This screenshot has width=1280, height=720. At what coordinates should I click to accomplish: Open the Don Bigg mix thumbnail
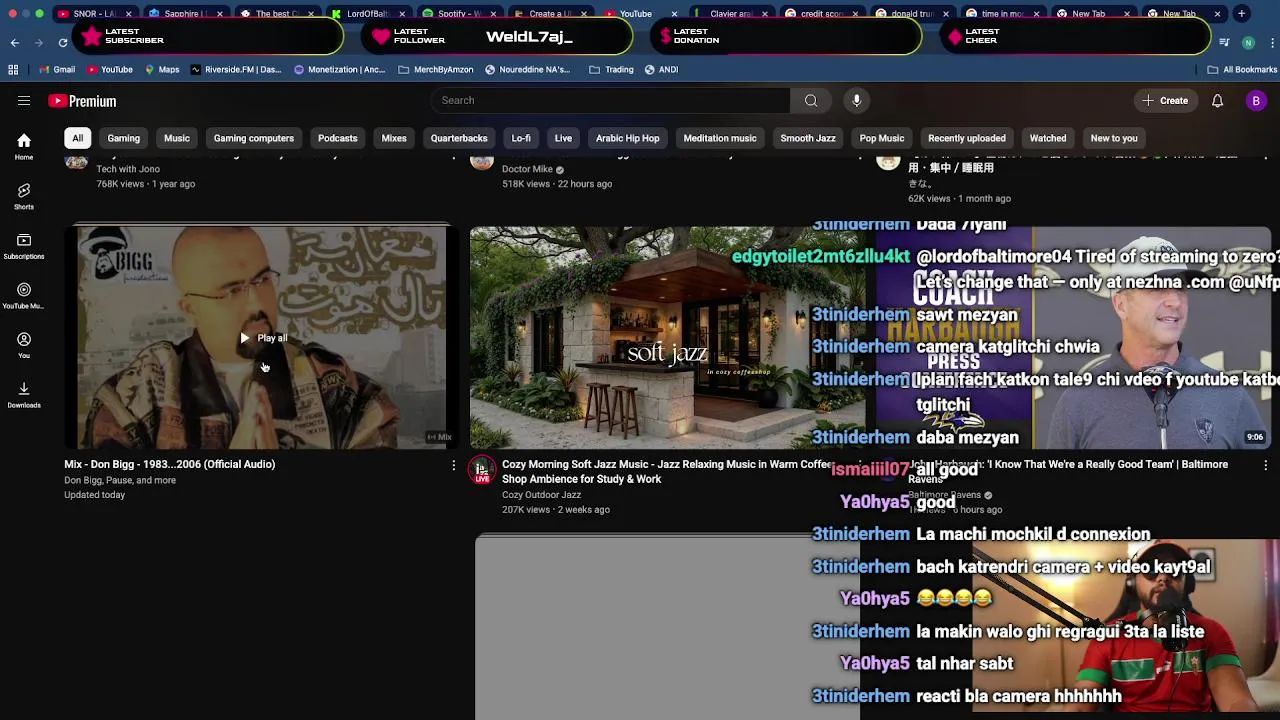[262, 338]
